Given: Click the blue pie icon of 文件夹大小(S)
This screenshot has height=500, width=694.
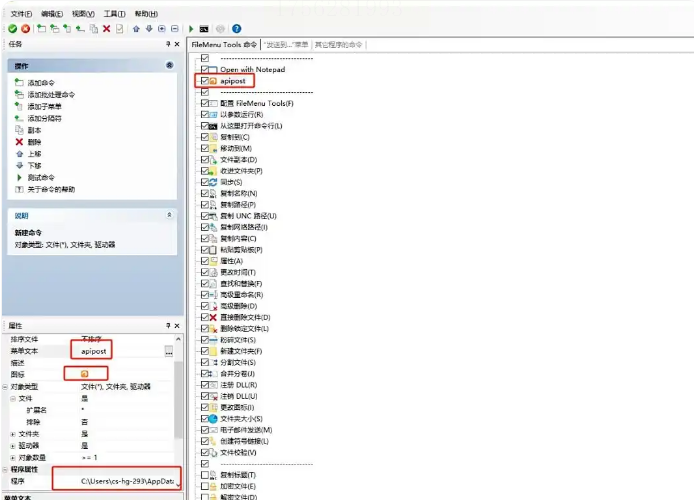Looking at the screenshot, I should pos(213,419).
